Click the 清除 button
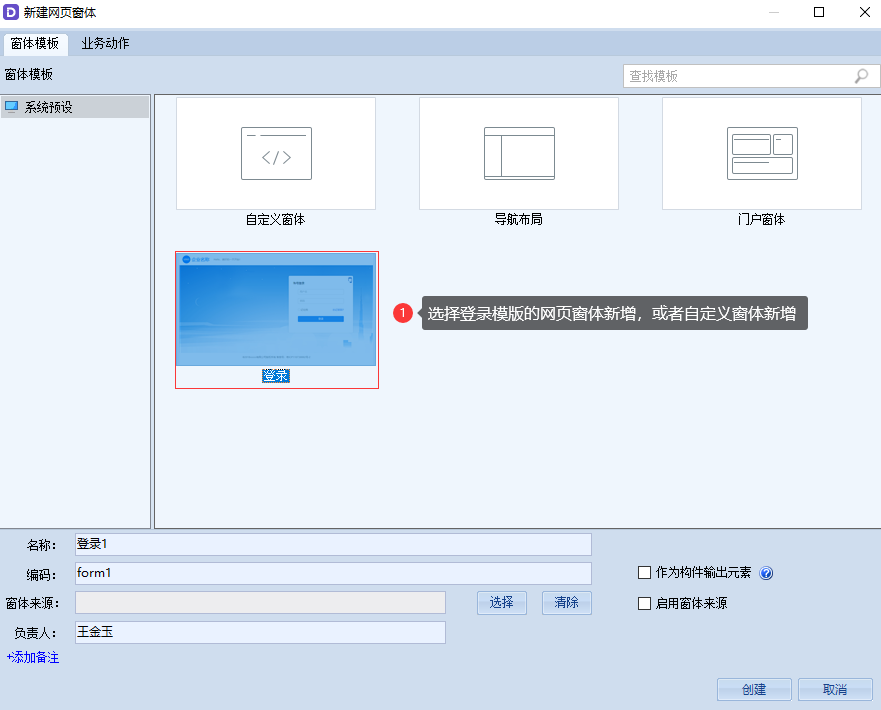Image resolution: width=881 pixels, height=710 pixels. coord(566,602)
